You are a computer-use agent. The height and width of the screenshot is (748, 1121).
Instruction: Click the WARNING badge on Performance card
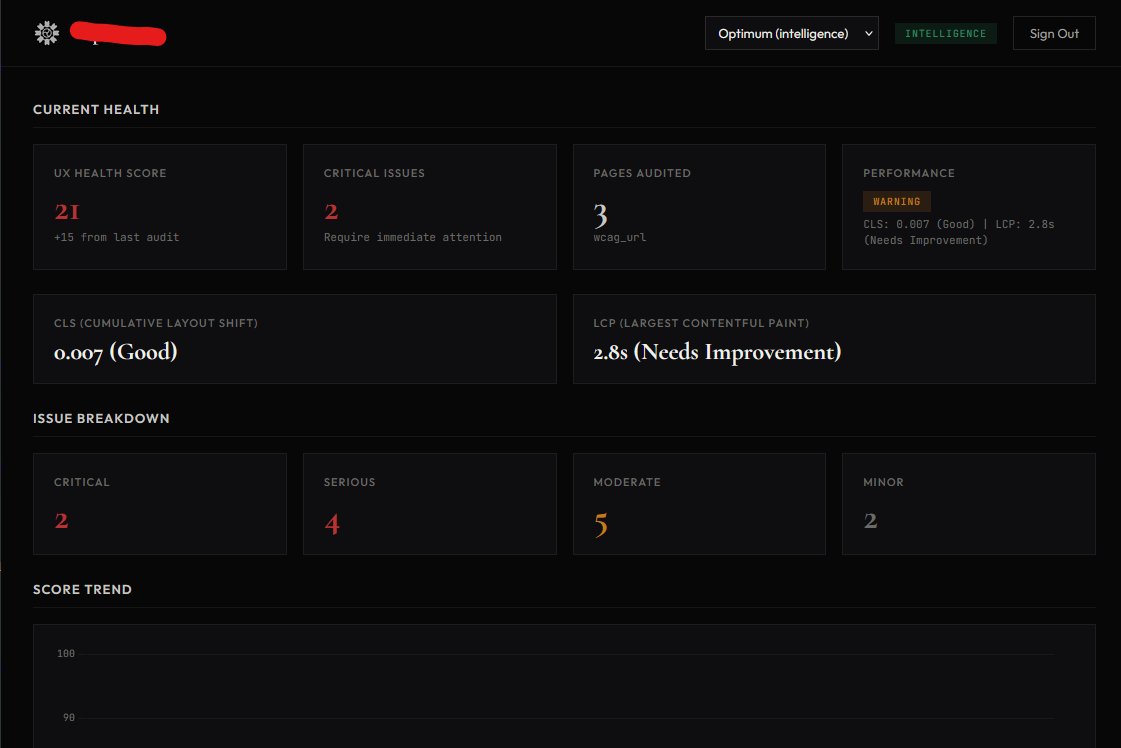(x=897, y=201)
